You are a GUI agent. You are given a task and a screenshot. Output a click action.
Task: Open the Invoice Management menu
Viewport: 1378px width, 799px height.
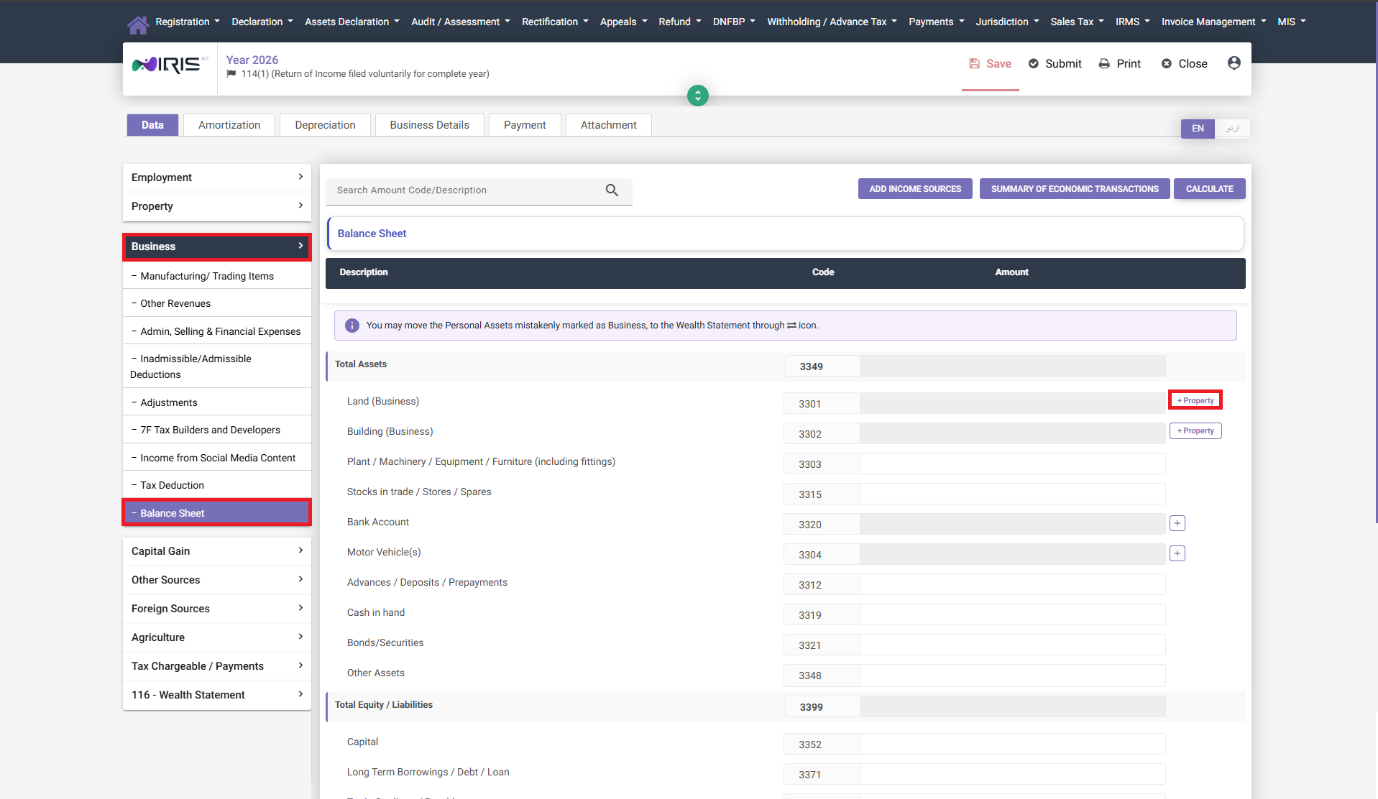pos(1214,21)
